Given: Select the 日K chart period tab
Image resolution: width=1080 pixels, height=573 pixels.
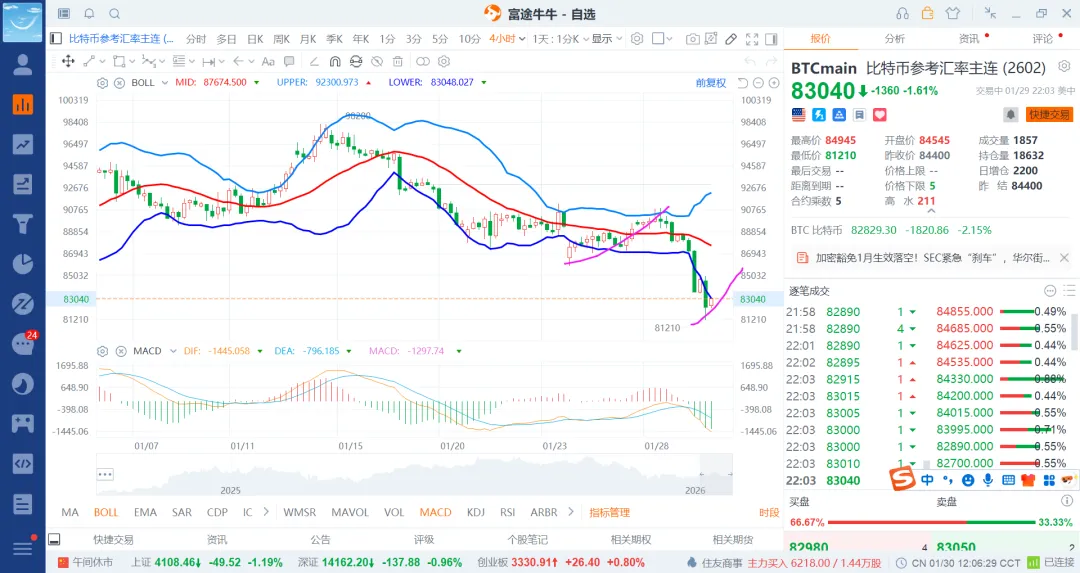Looking at the screenshot, I should click(x=254, y=39).
